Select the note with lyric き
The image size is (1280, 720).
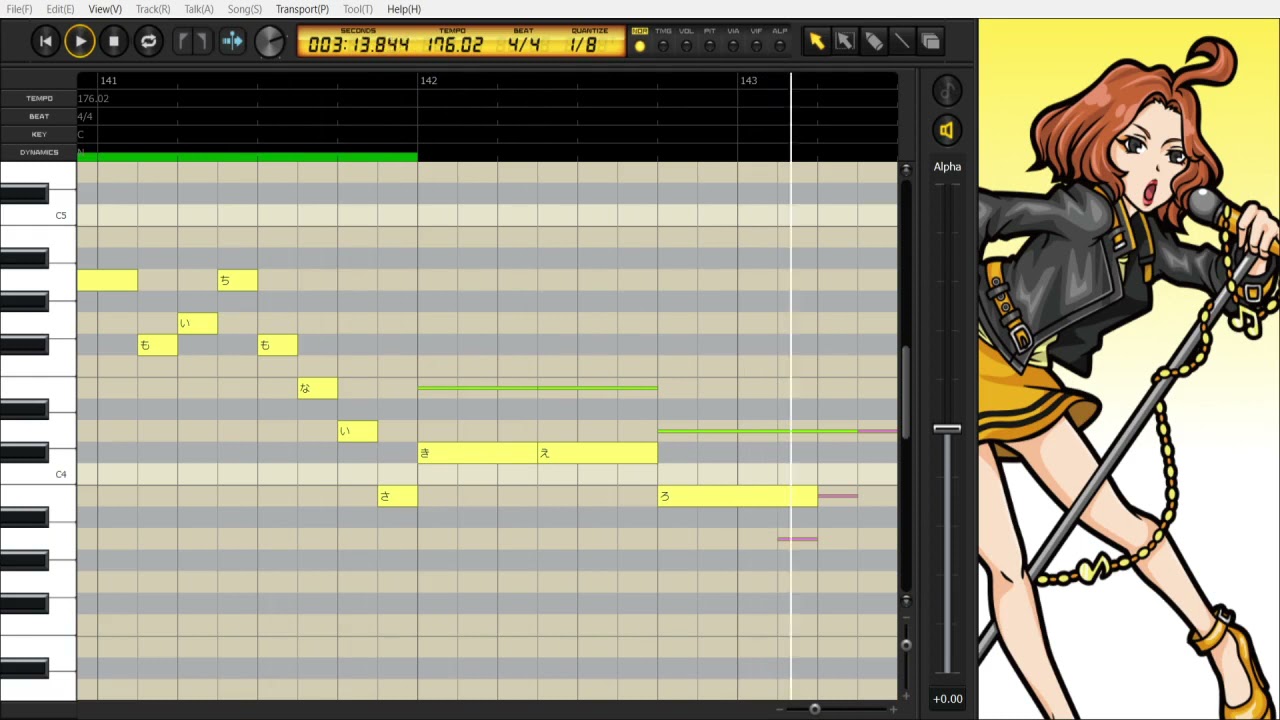[478, 453]
